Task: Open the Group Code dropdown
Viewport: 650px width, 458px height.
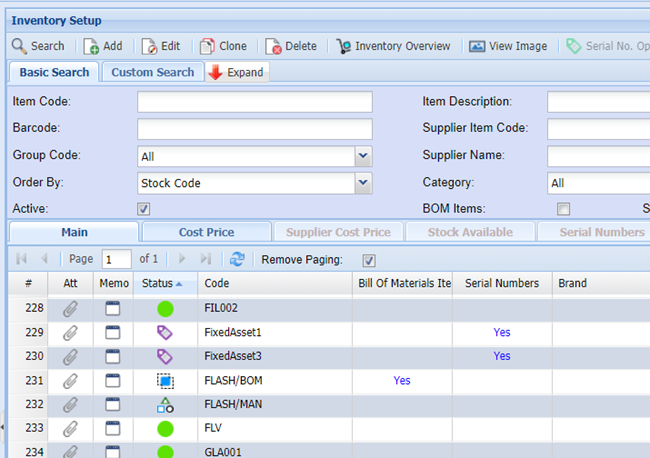Action: [x=363, y=156]
